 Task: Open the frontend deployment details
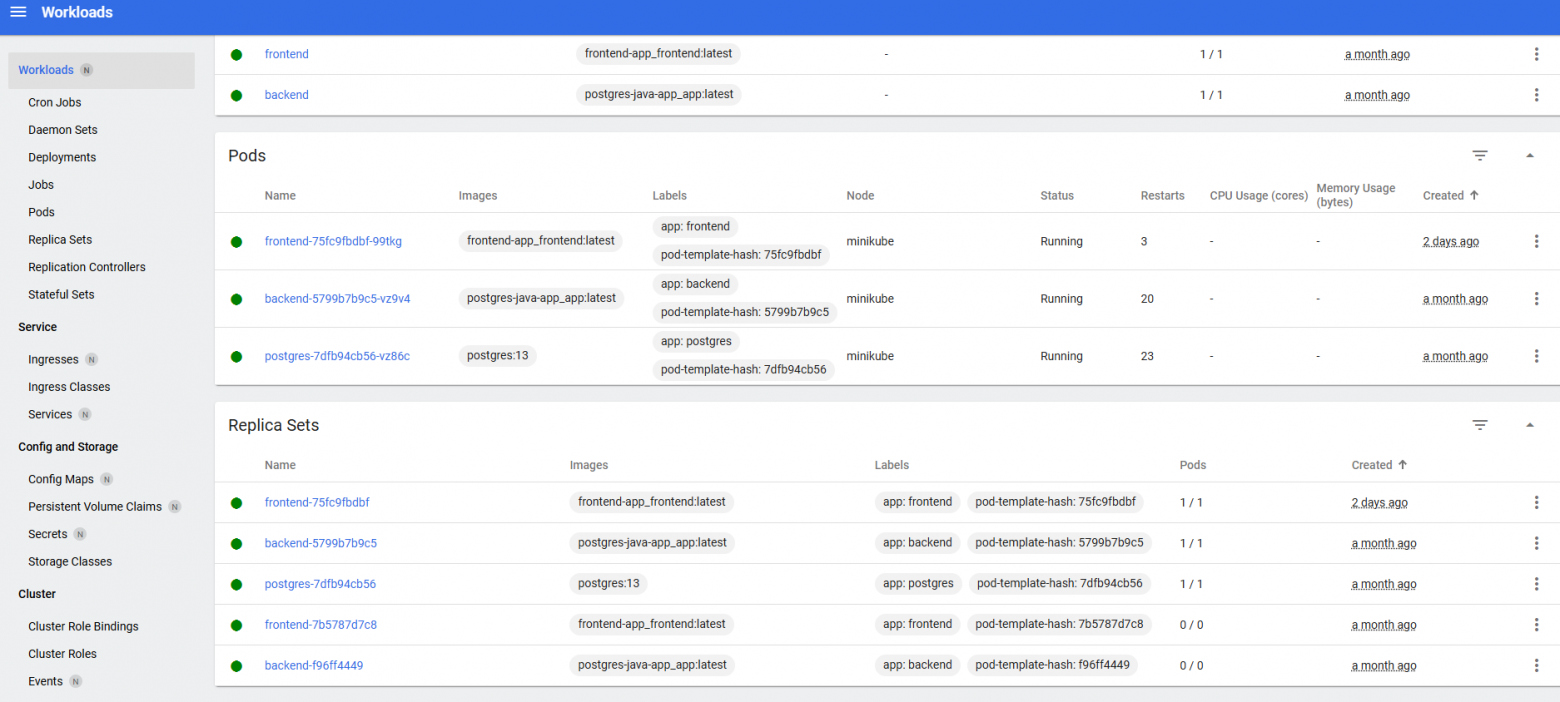click(286, 54)
